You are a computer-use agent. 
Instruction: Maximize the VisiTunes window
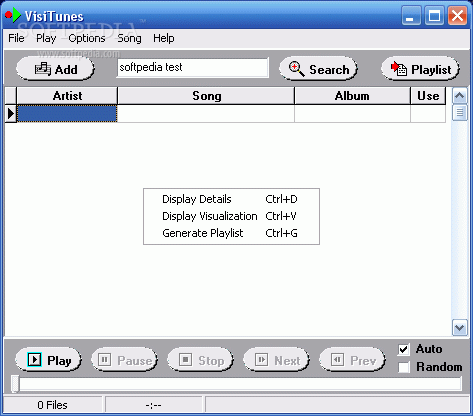pyautogui.click(x=434, y=15)
